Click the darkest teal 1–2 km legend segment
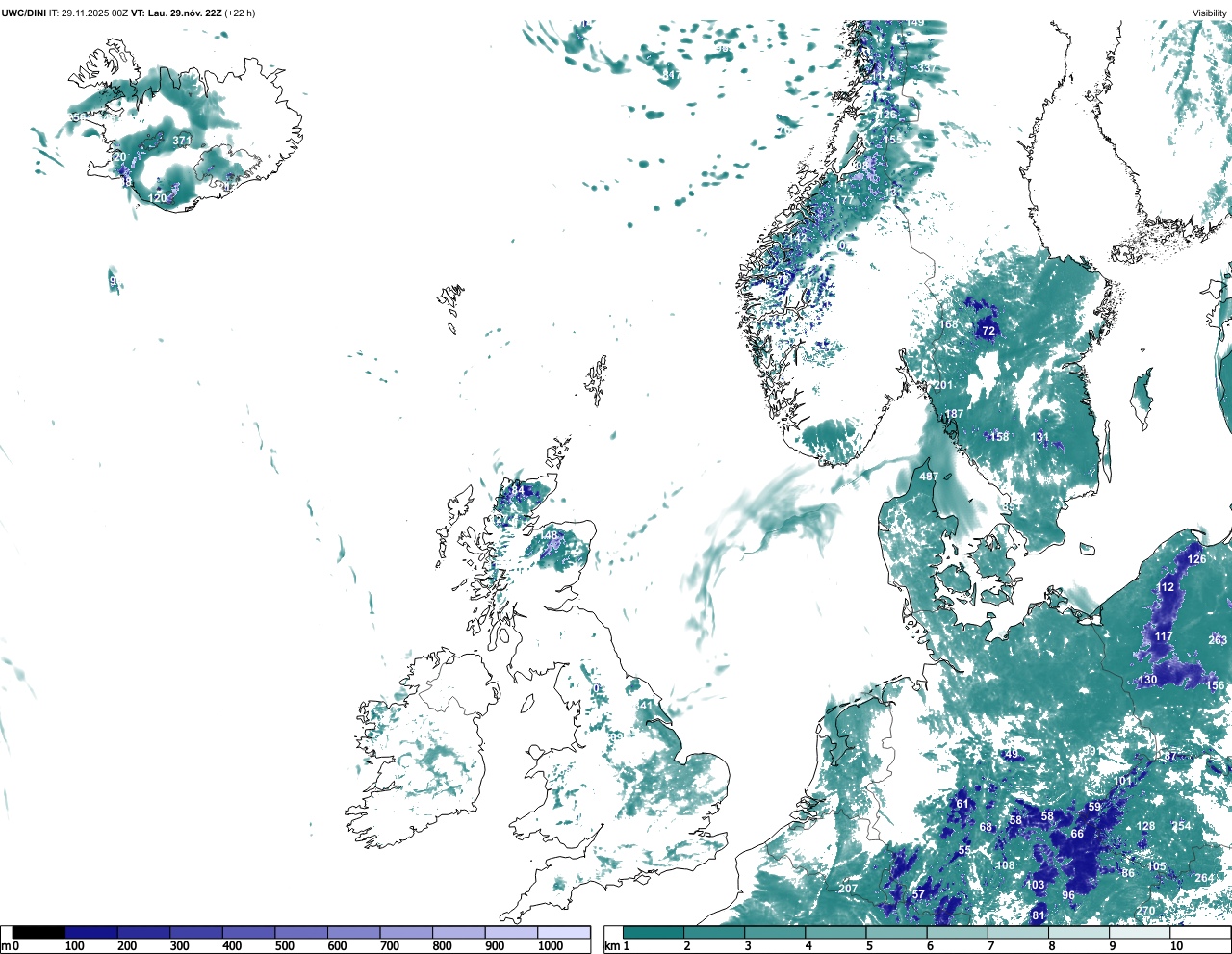 654,932
